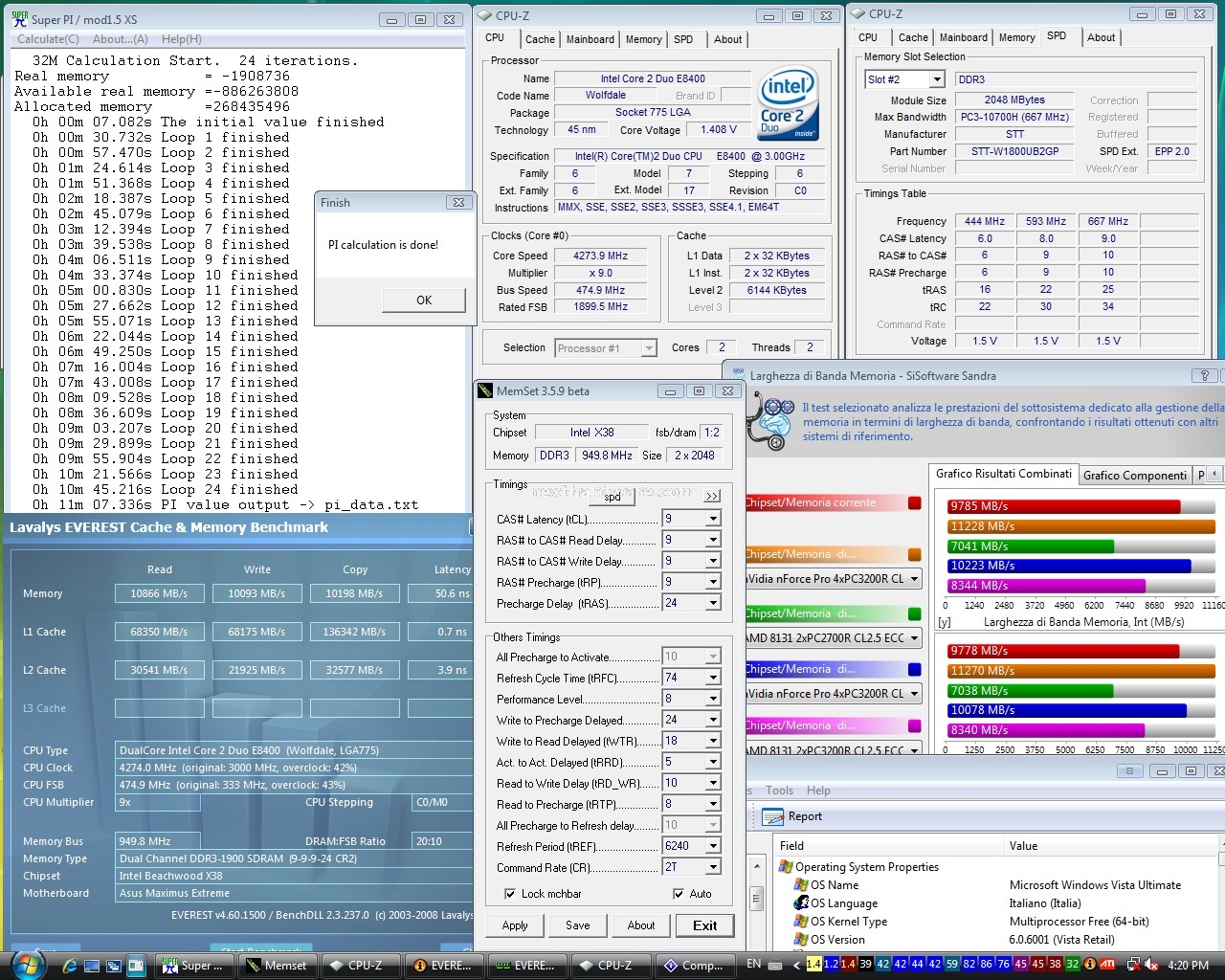
Task: Click EVEREST taskbar button with orange info icon
Action: [443, 966]
